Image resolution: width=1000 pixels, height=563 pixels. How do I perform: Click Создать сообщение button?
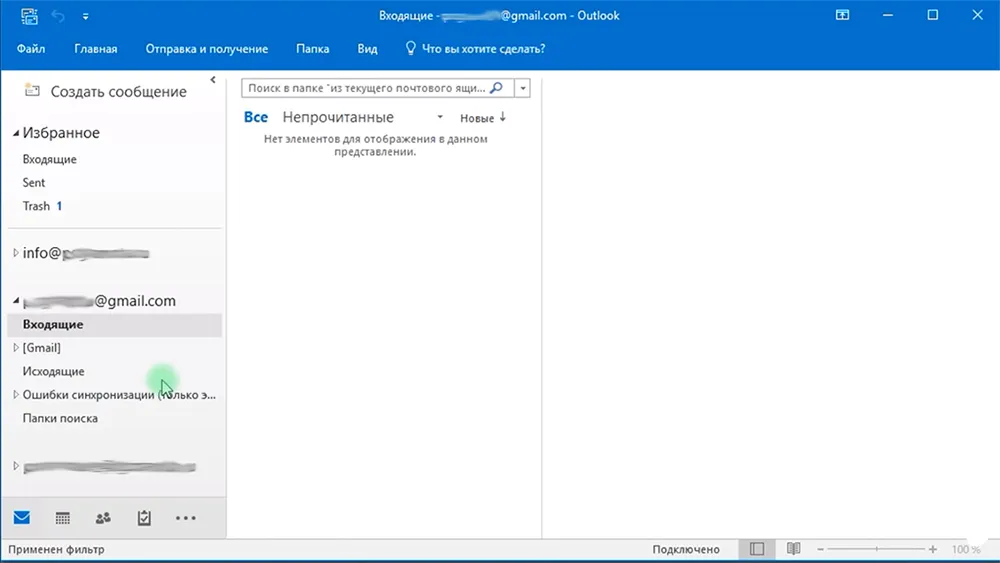pyautogui.click(x=105, y=91)
